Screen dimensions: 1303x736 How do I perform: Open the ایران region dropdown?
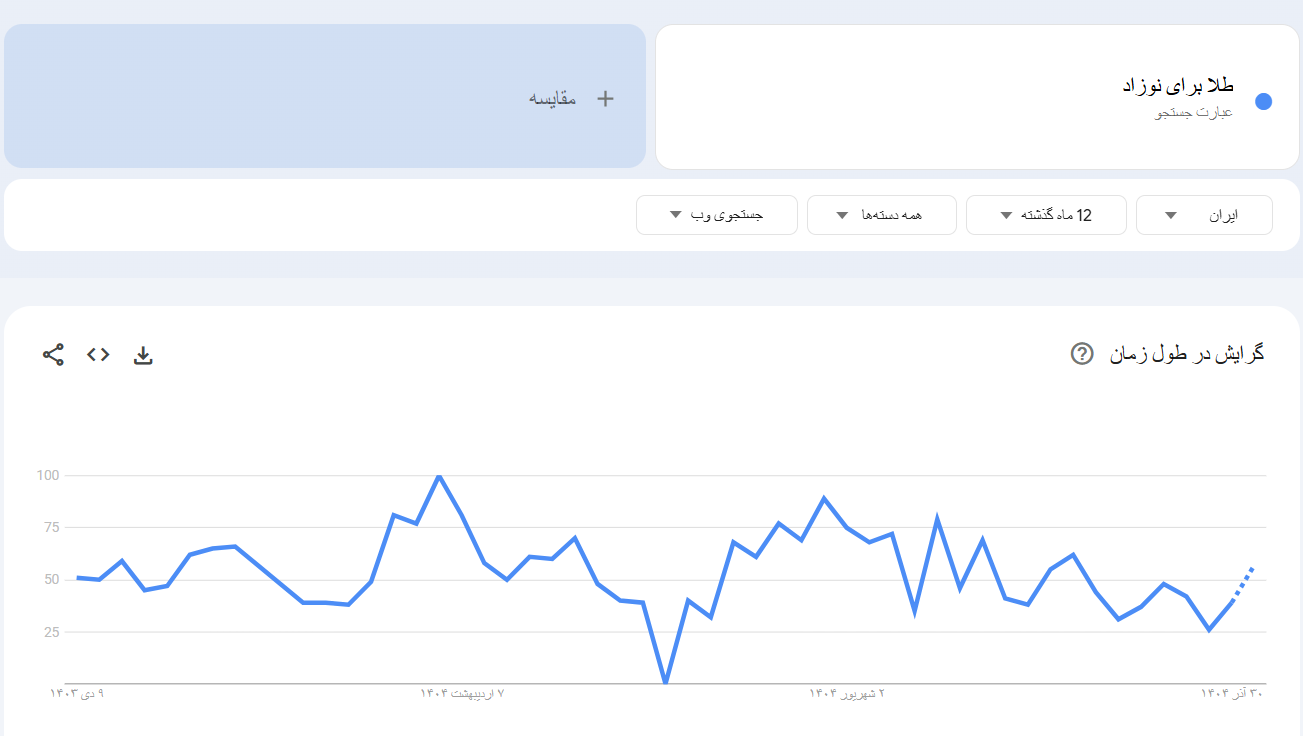(1204, 215)
